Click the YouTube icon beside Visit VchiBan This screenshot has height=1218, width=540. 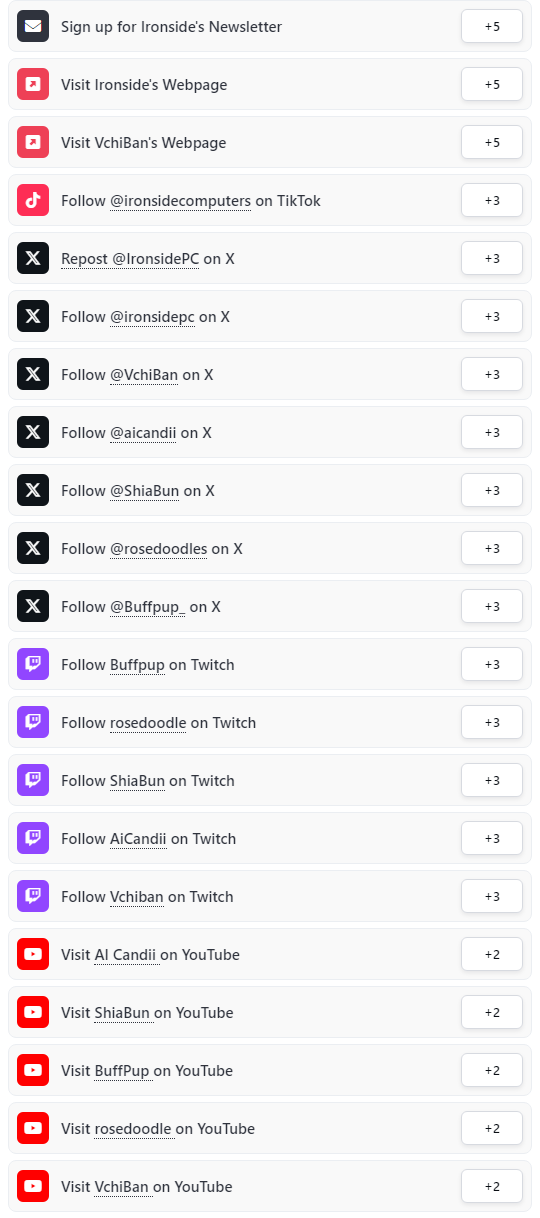click(33, 1187)
